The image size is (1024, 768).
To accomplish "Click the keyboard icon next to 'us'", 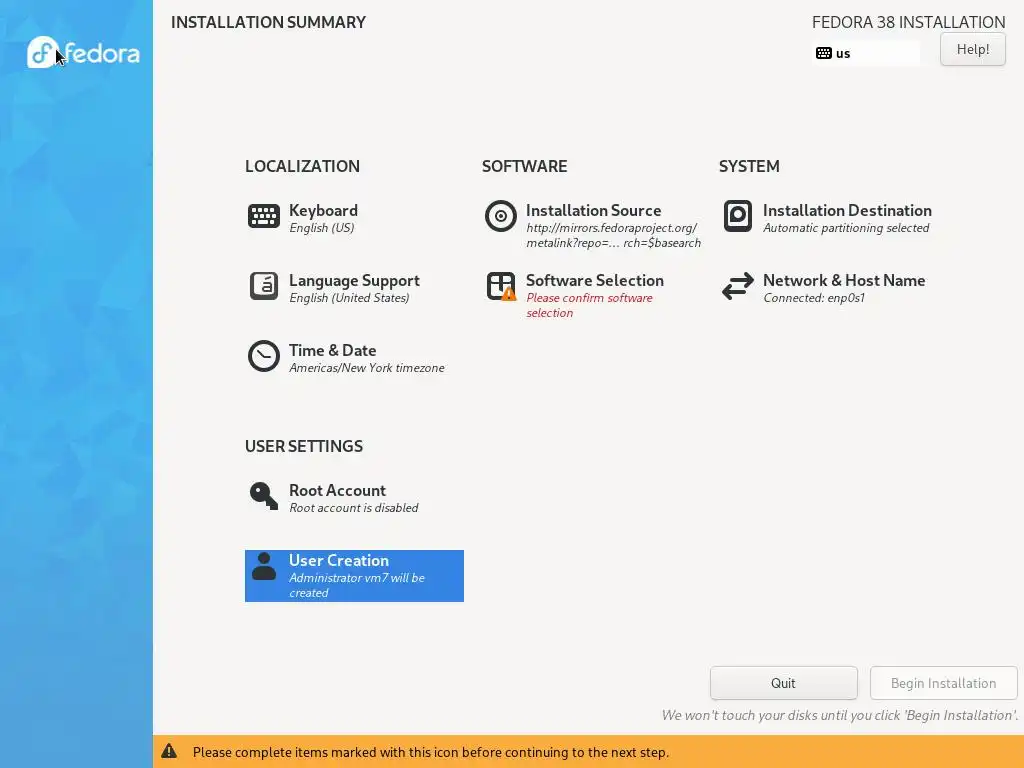I will 824,53.
